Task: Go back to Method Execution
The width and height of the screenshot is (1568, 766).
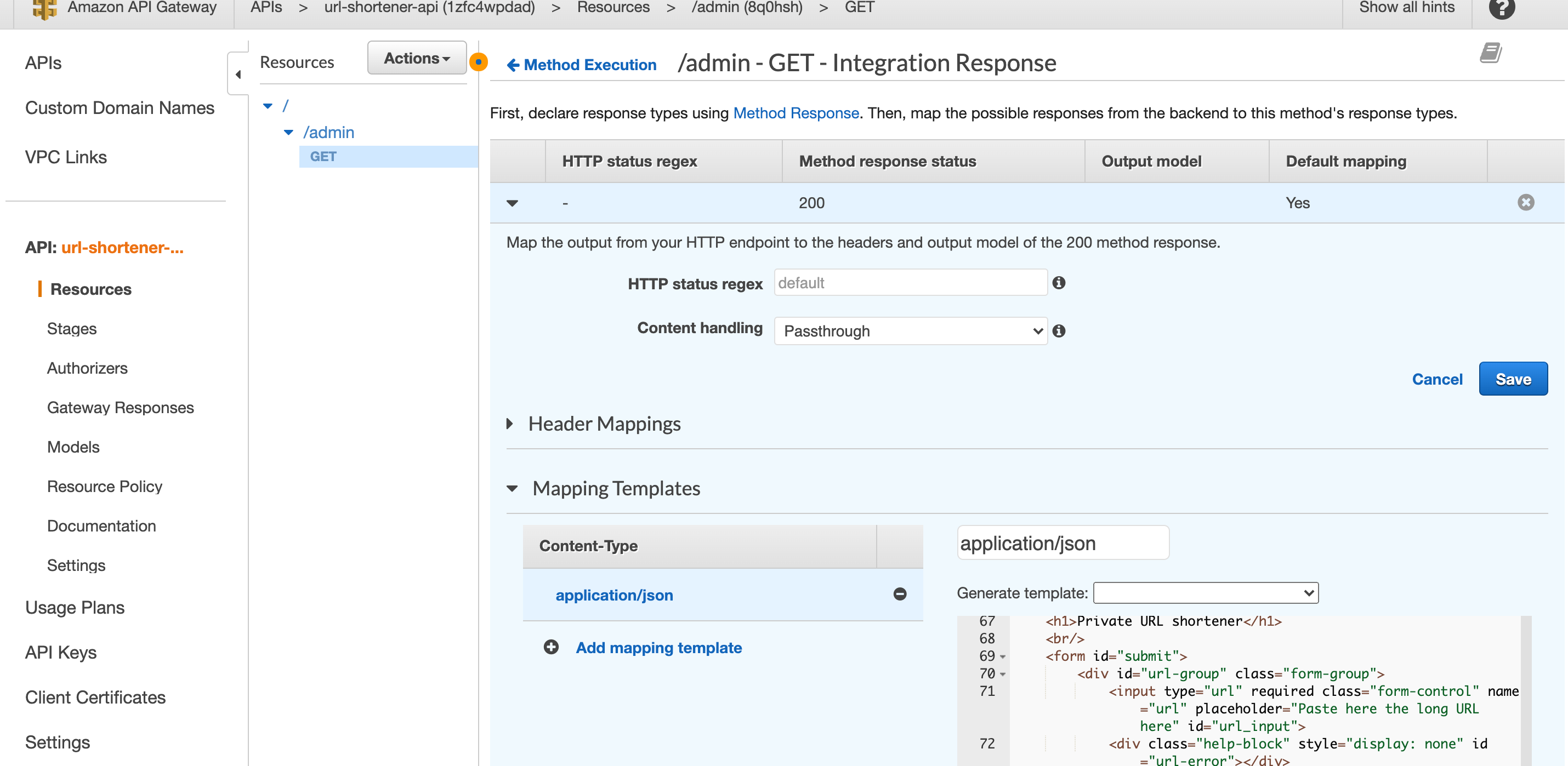Action: pos(582,65)
